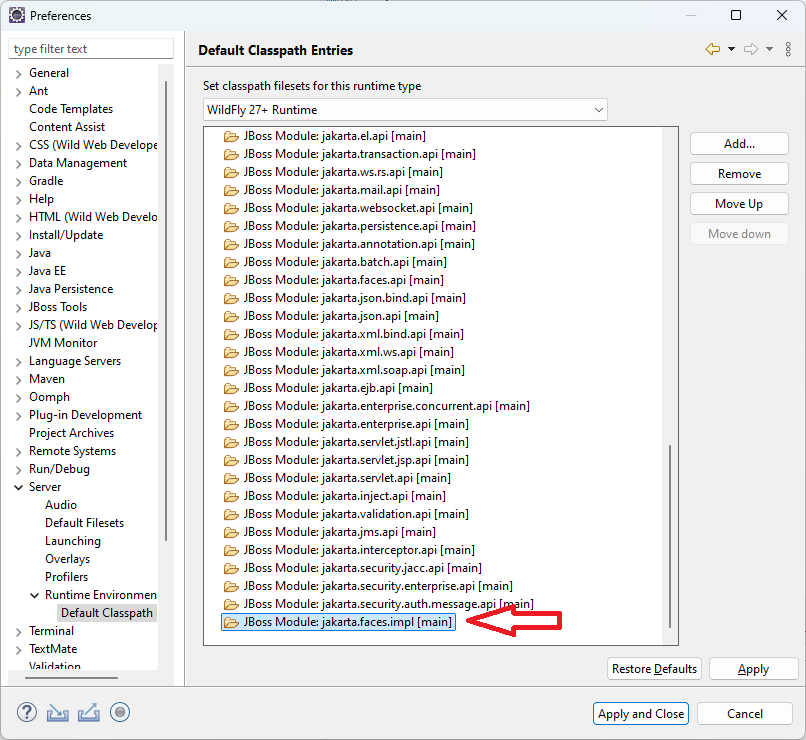The height and width of the screenshot is (740, 806).
Task: Expand the Java EE node
Action: tap(19, 271)
